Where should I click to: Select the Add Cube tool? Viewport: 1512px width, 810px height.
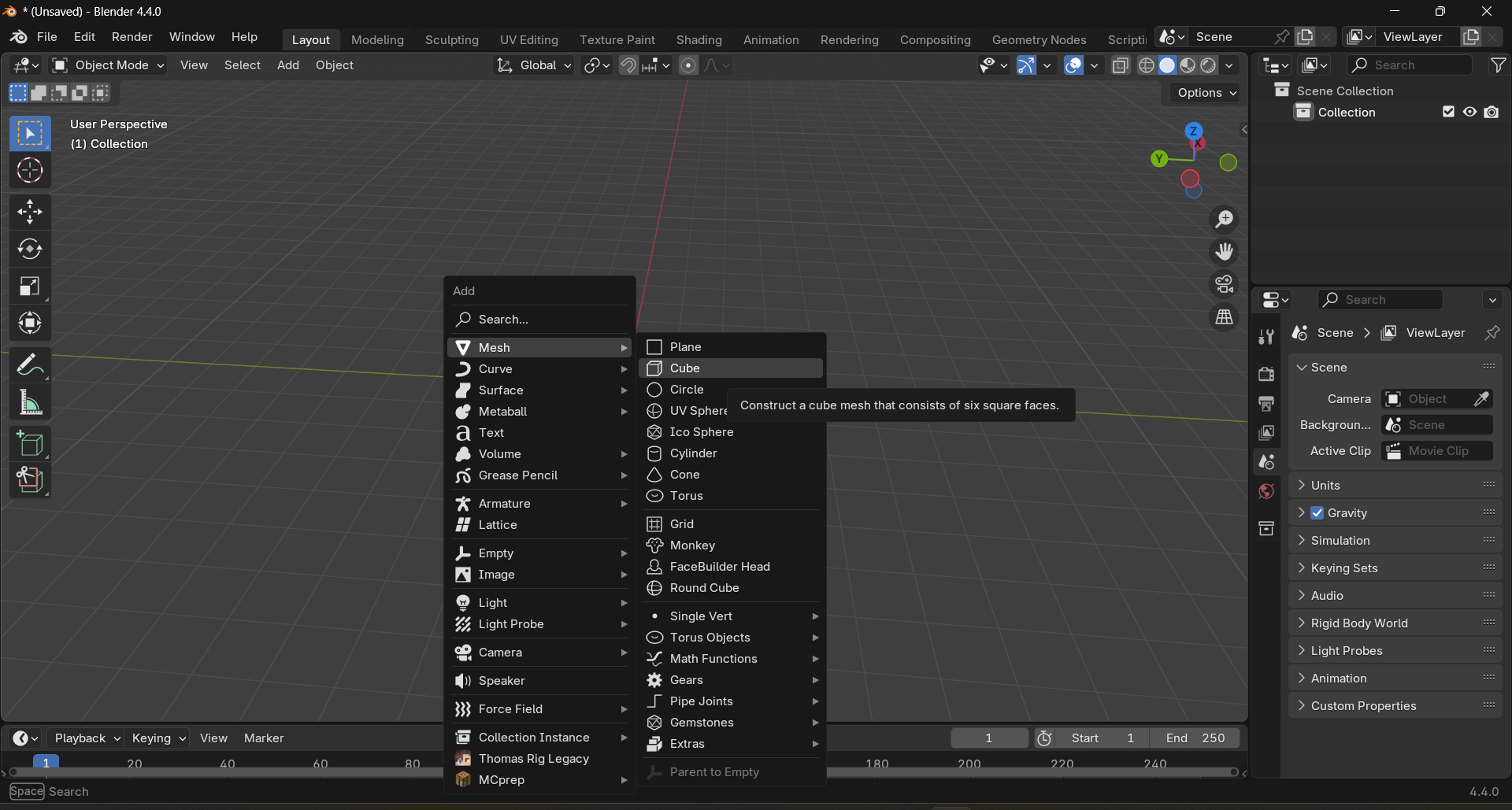tap(30, 444)
